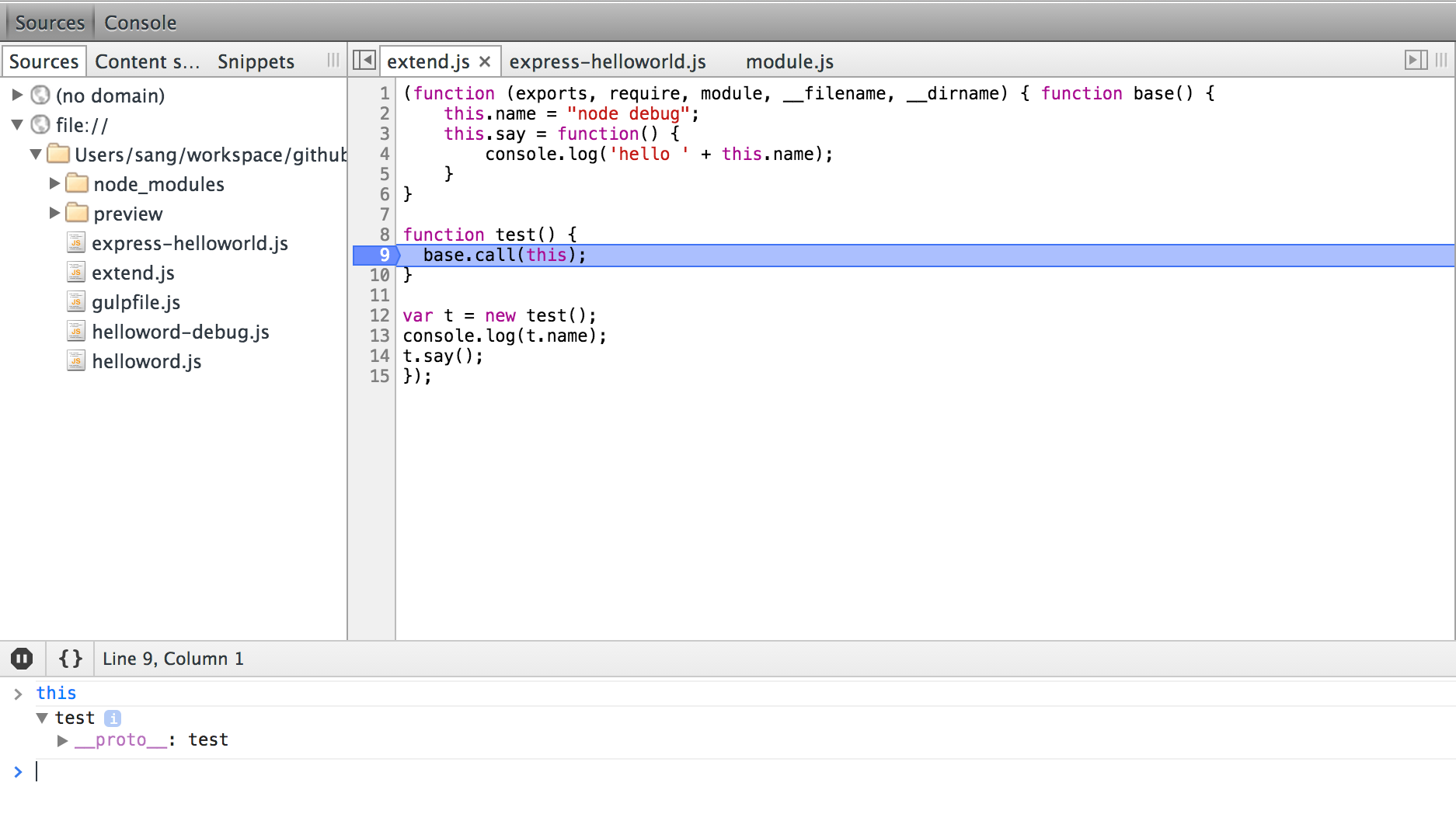The height and width of the screenshot is (814, 1456).
Task: Hide the navigator sidebar panel icon
Action: tap(364, 61)
